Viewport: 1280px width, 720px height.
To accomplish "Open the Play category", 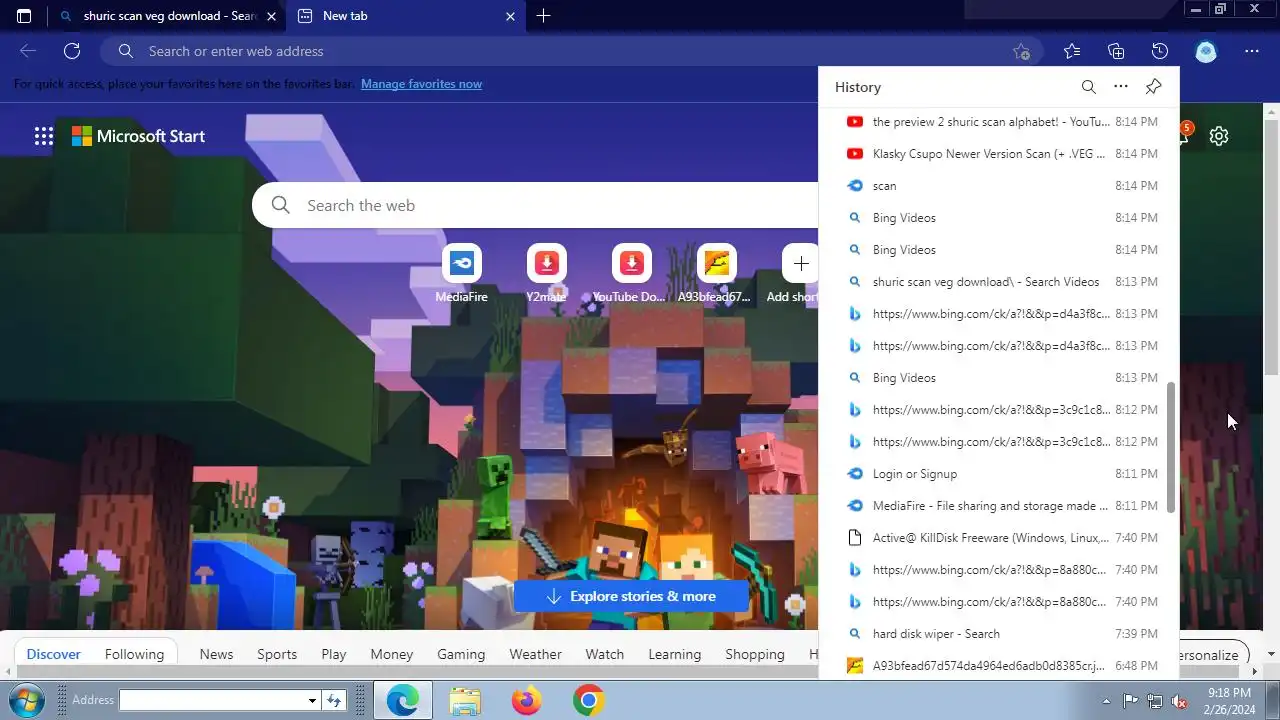I will [x=334, y=654].
